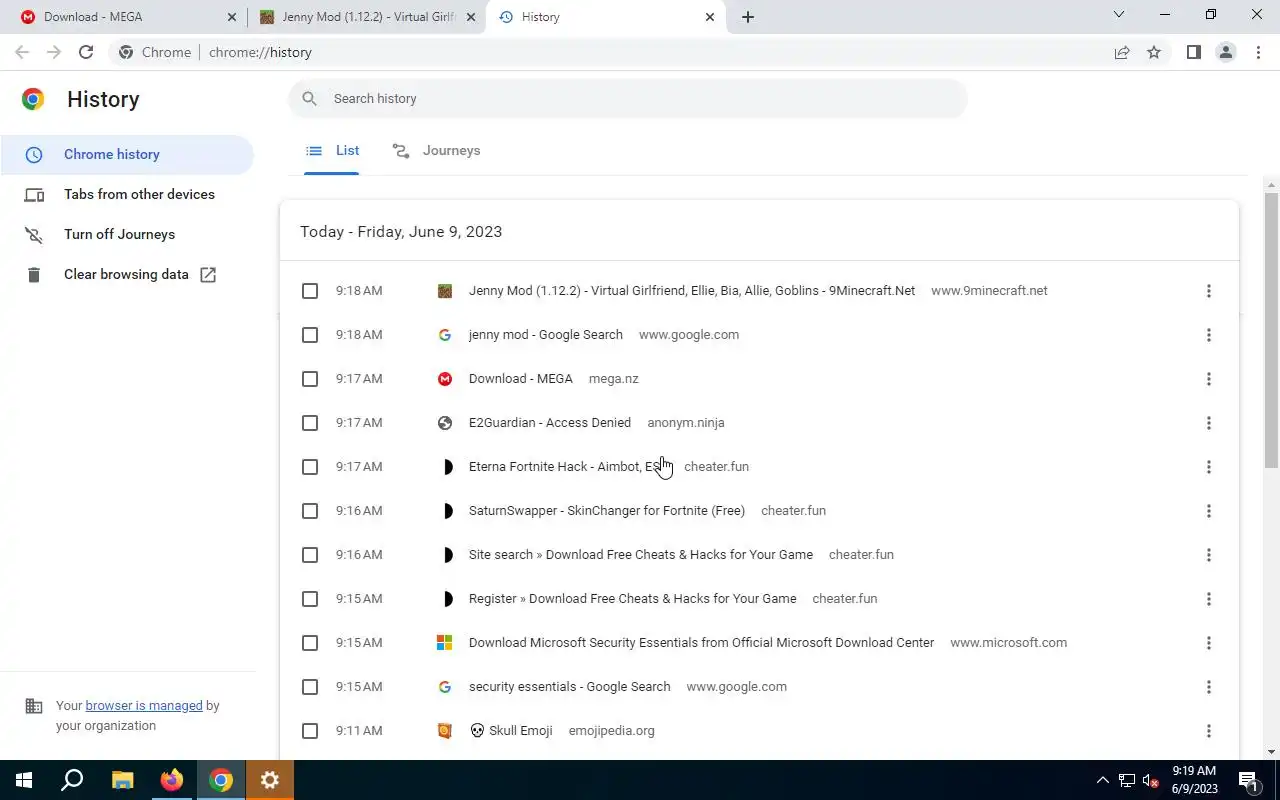
Task: Reload the history page
Action: point(86,52)
